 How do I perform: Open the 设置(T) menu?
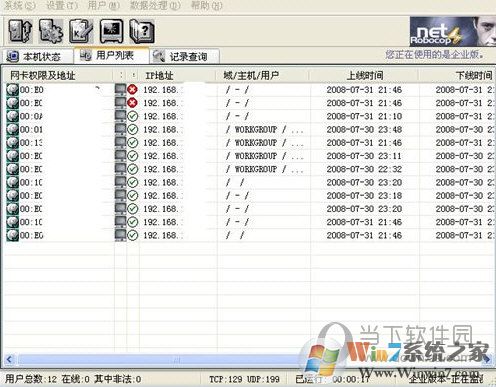pyautogui.click(x=62, y=6)
